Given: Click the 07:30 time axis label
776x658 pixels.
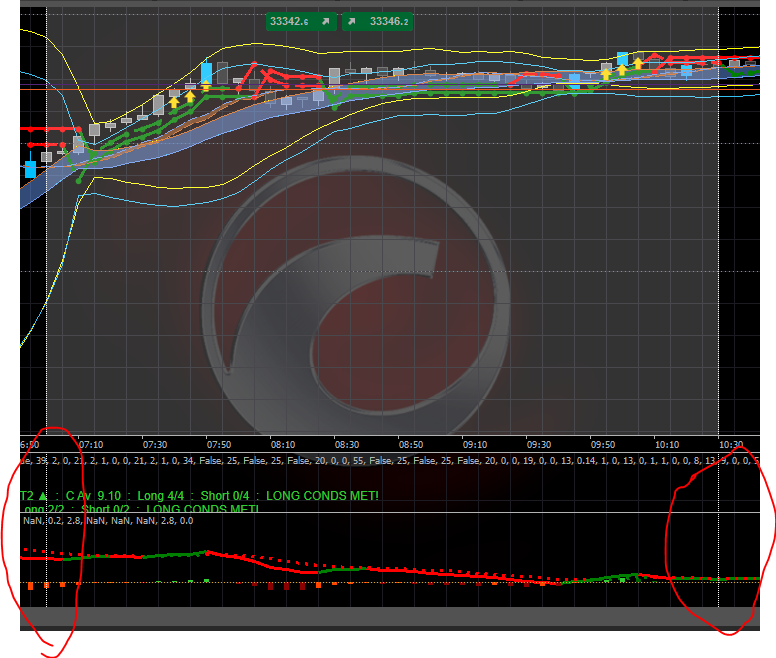Looking at the screenshot, I should point(155,445).
